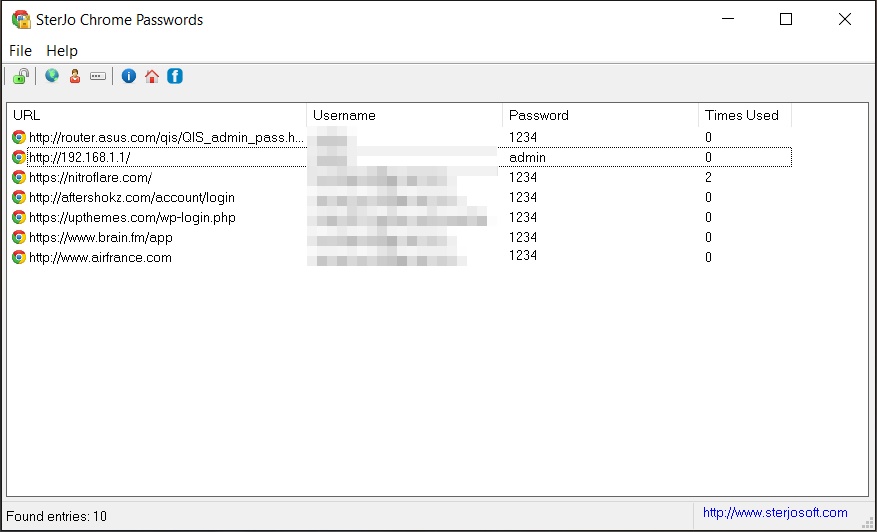
Task: Click Times Used value 2 for nitroflare
Action: pyautogui.click(x=708, y=177)
